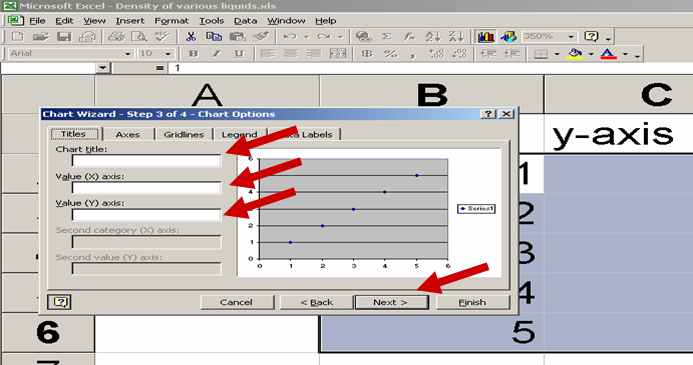Viewport: 693px width, 365px height.
Task: Click the Office Assistant help icon
Action: 591,37
